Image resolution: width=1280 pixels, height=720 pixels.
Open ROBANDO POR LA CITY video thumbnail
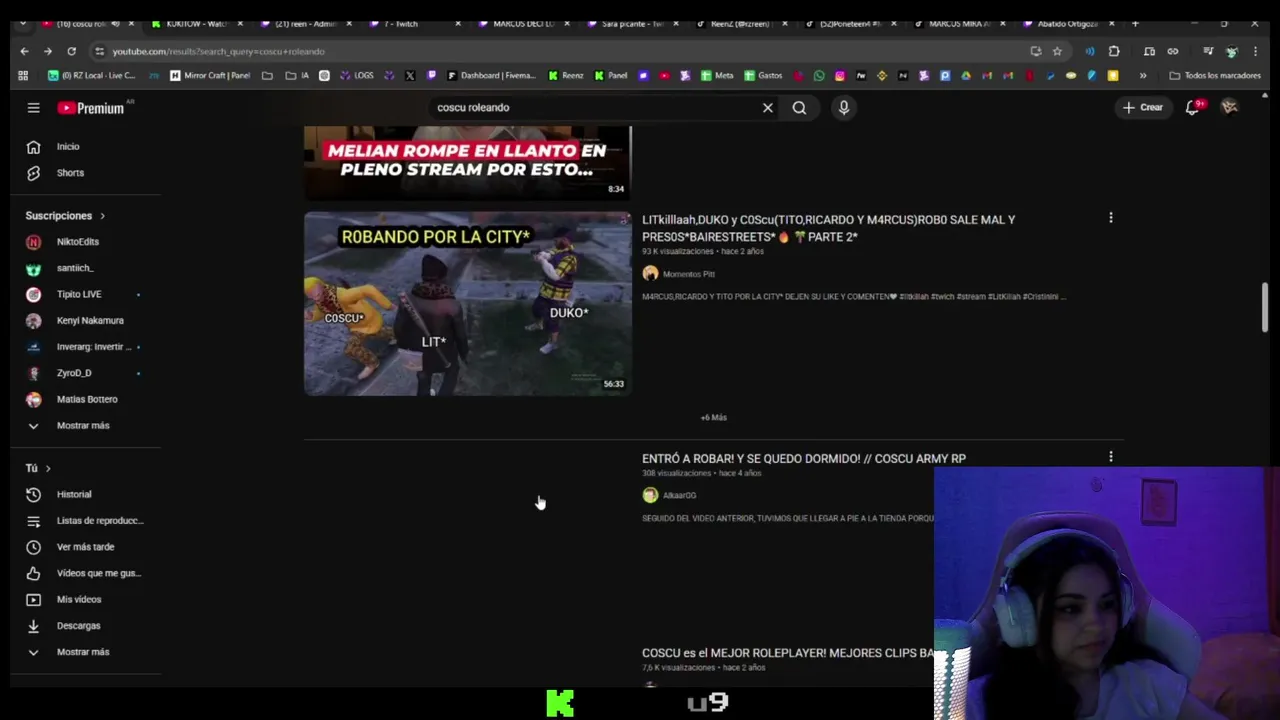point(467,303)
